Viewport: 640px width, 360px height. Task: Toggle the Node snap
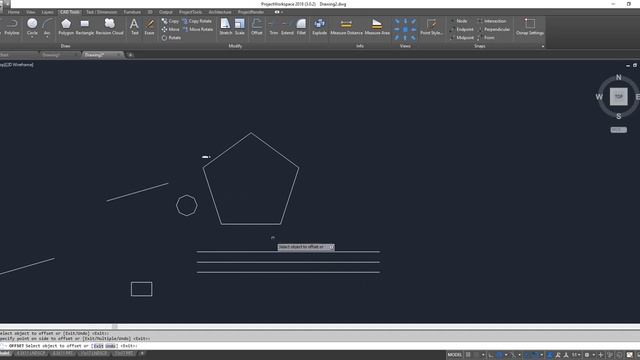pyautogui.click(x=459, y=21)
